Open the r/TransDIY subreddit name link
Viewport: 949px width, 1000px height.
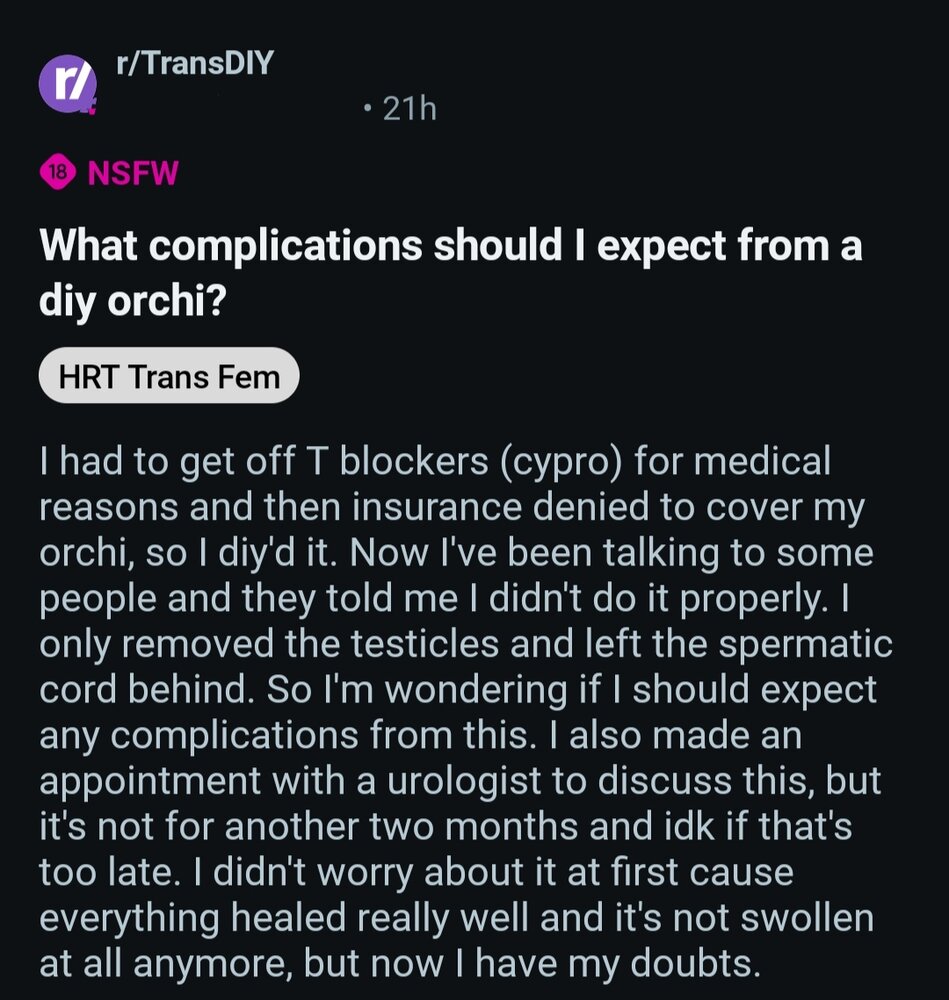click(x=195, y=65)
